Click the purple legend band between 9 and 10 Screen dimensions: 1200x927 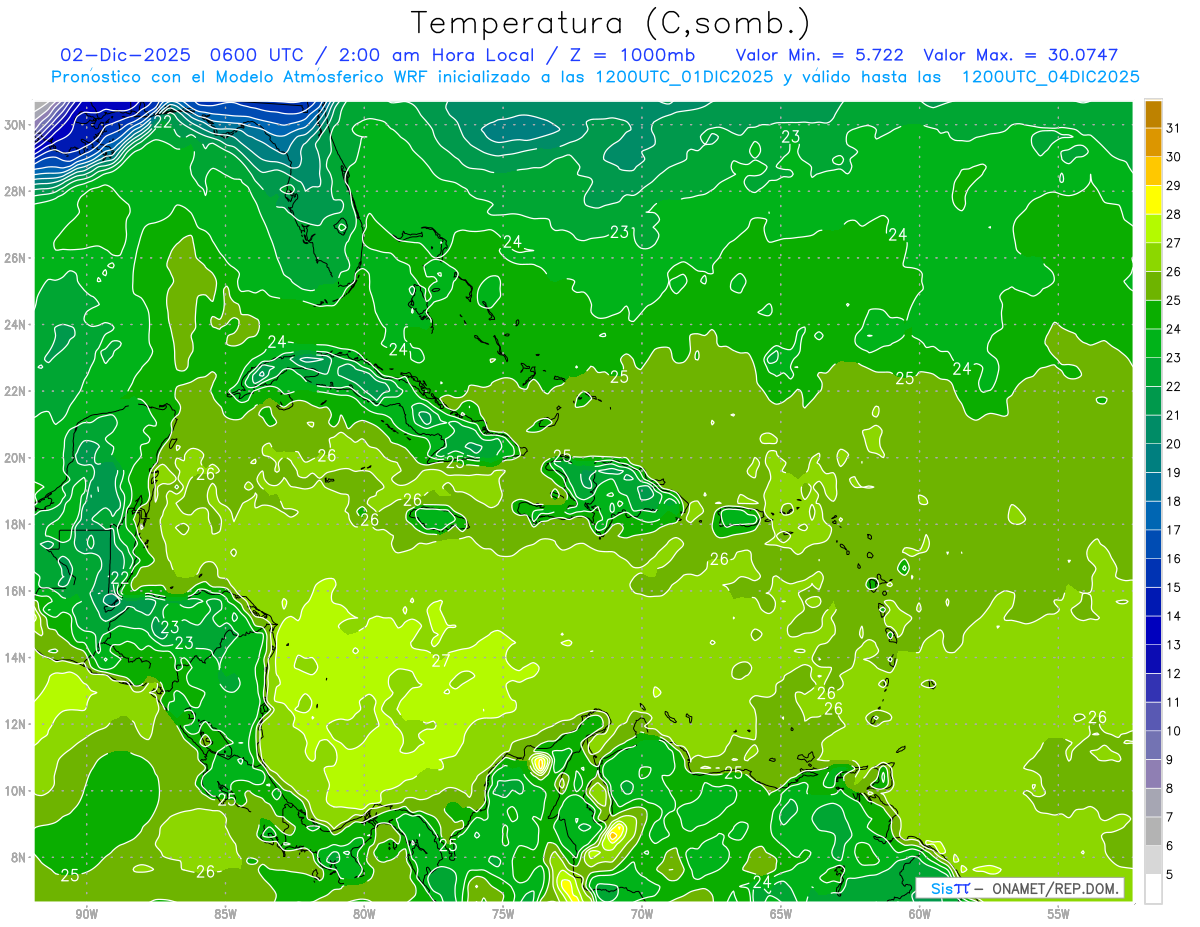click(1153, 746)
